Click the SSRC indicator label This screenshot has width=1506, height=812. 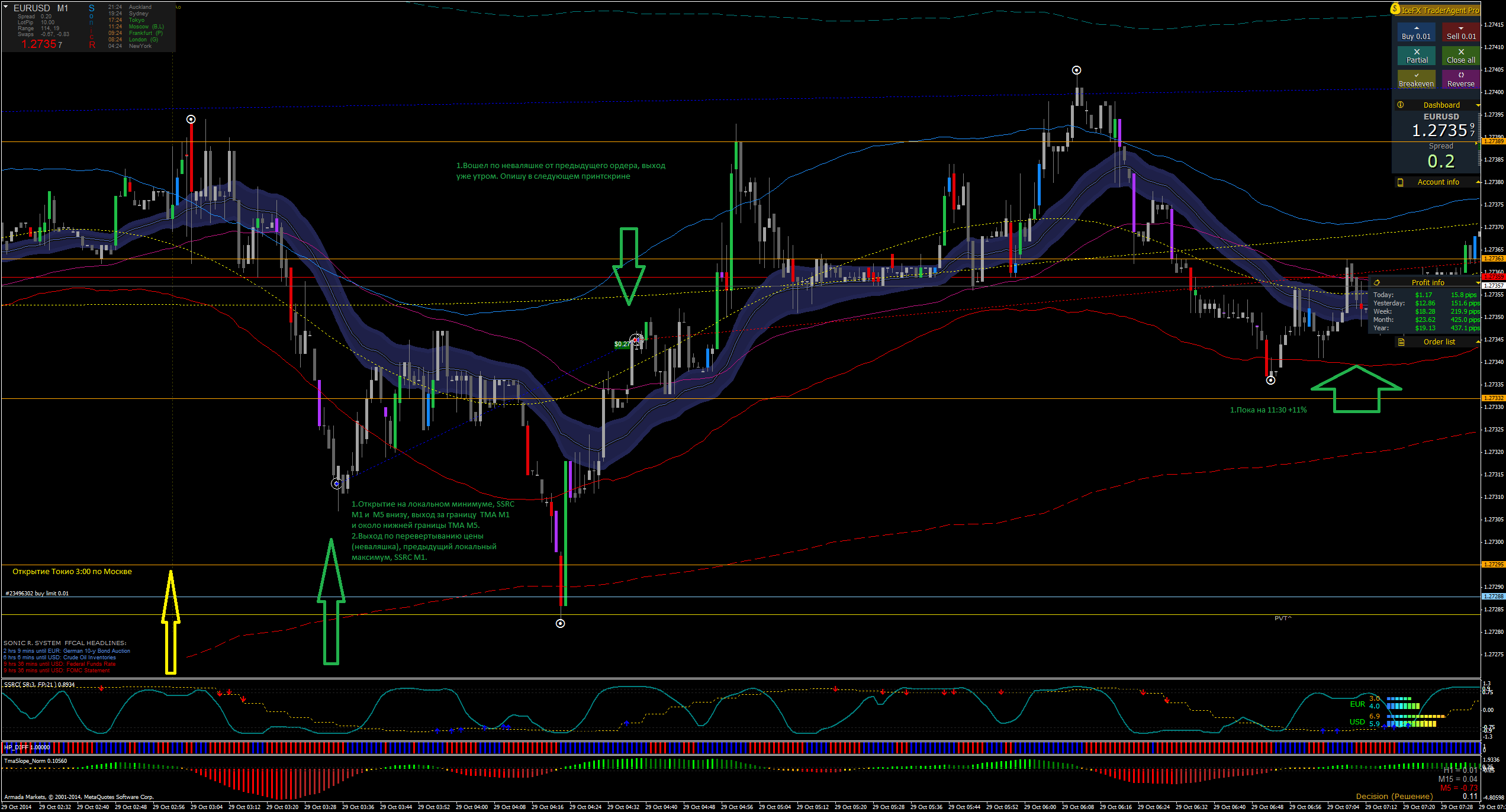(x=39, y=685)
